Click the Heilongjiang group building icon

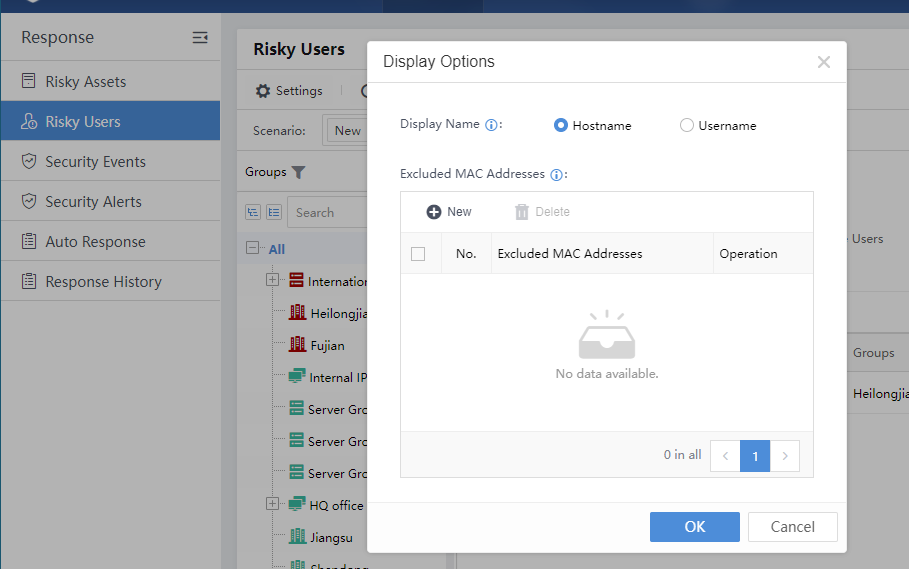[x=297, y=313]
